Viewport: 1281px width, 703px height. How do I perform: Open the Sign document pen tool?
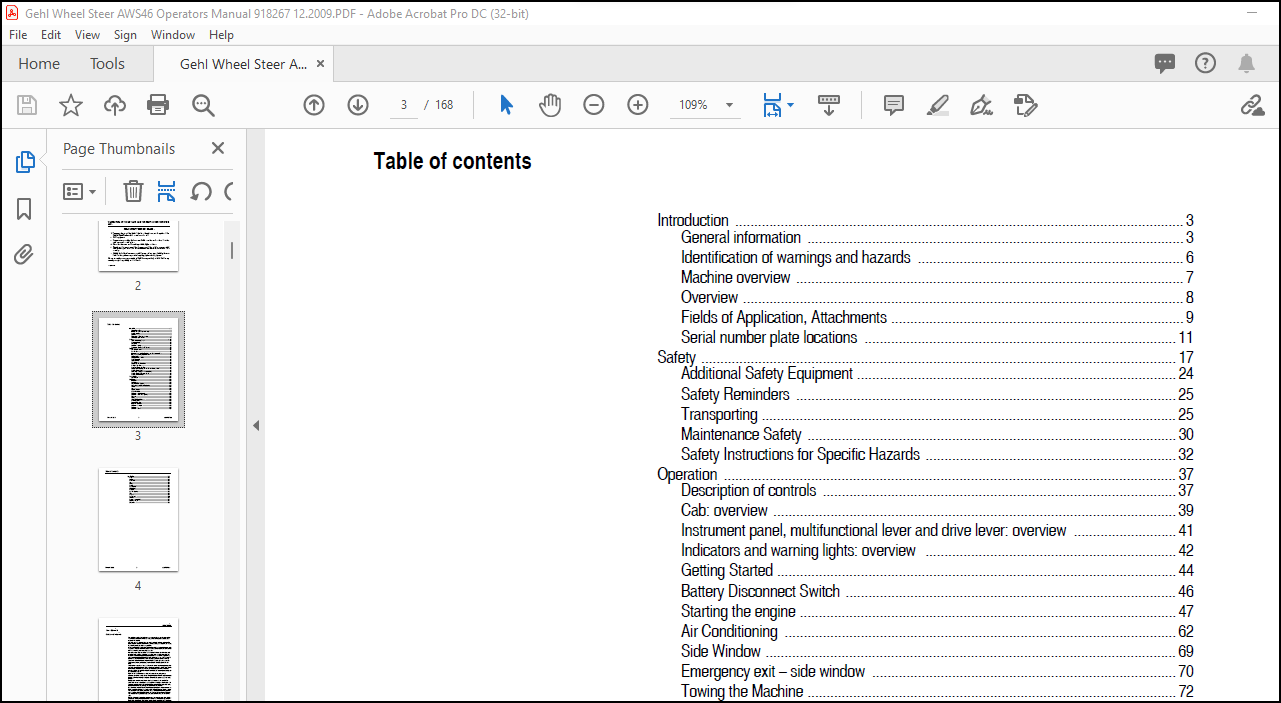[981, 105]
